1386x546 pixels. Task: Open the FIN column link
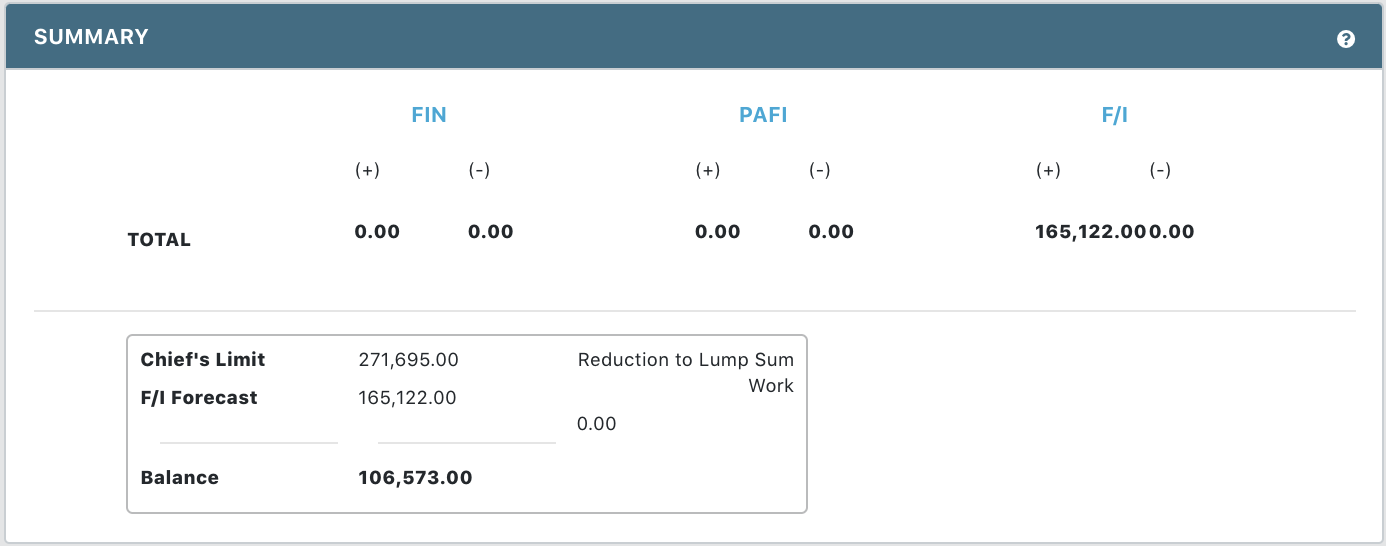[x=429, y=115]
